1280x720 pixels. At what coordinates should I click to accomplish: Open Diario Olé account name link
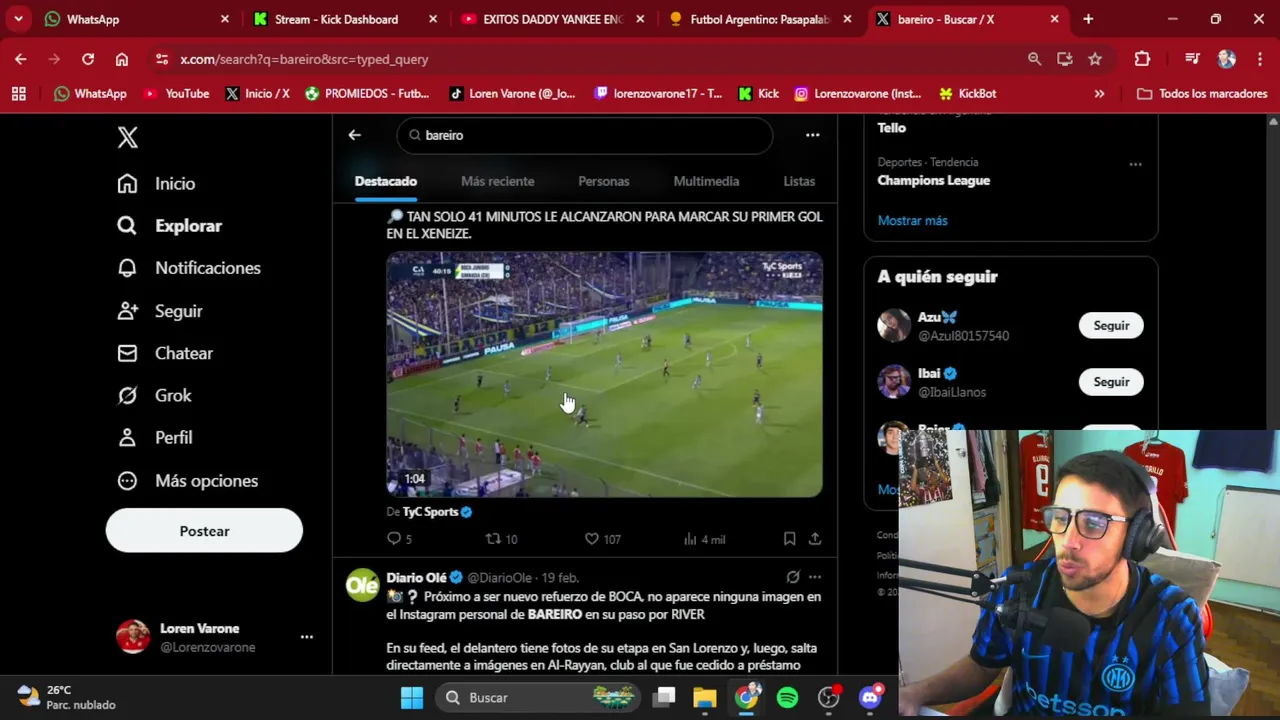pos(417,578)
